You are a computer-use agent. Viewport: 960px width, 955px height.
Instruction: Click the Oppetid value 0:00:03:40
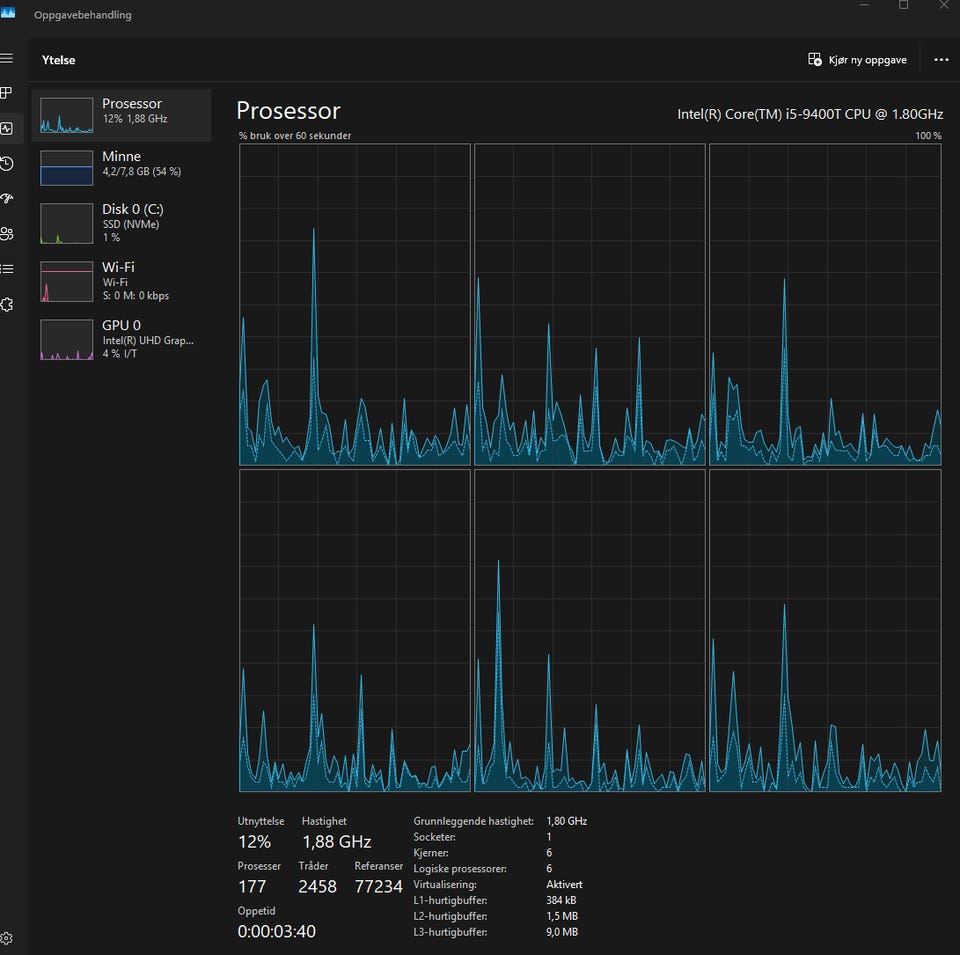277,931
